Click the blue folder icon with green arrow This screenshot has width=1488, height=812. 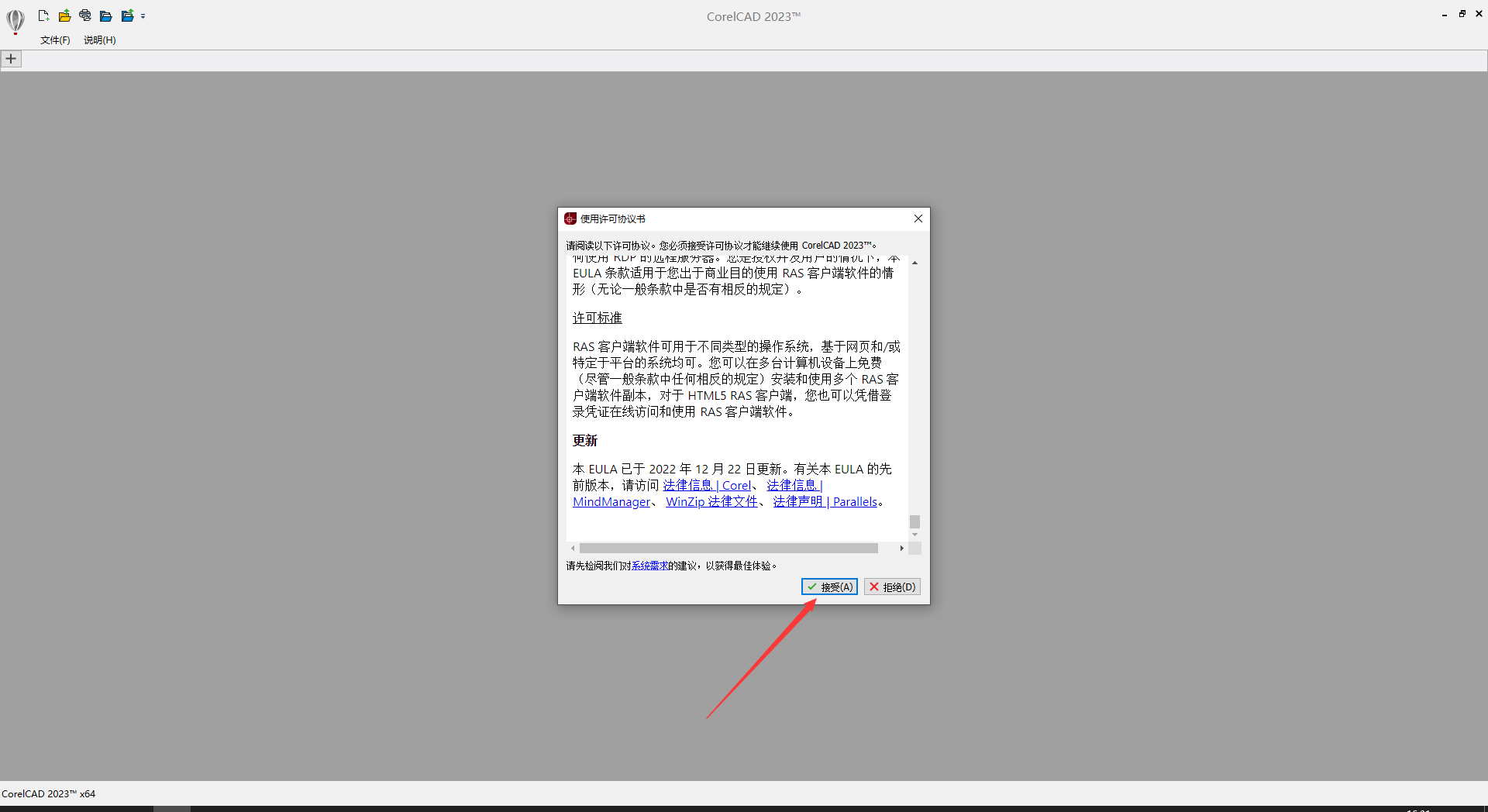pos(127,15)
